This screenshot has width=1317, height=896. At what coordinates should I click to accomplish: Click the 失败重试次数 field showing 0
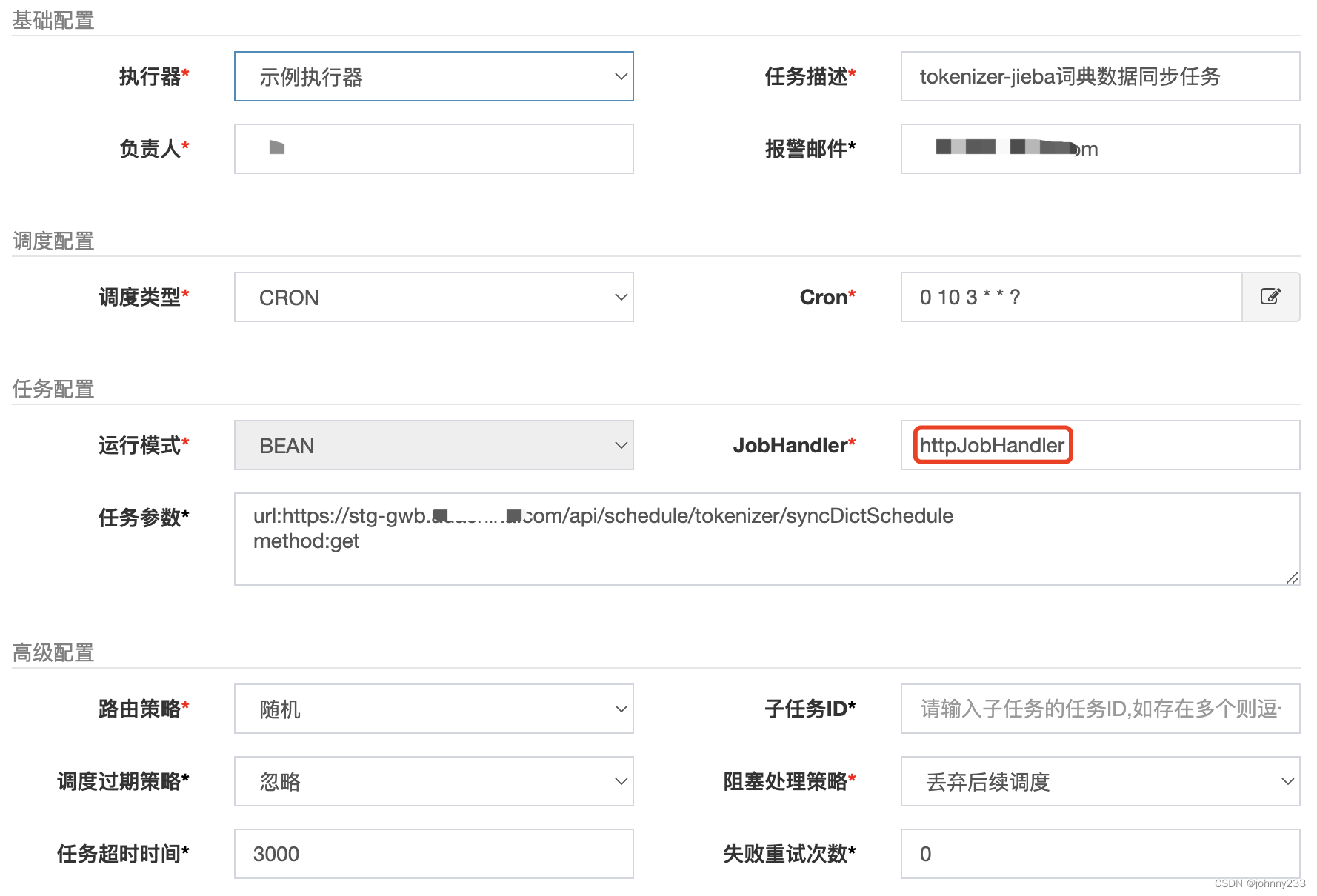tap(1101, 854)
